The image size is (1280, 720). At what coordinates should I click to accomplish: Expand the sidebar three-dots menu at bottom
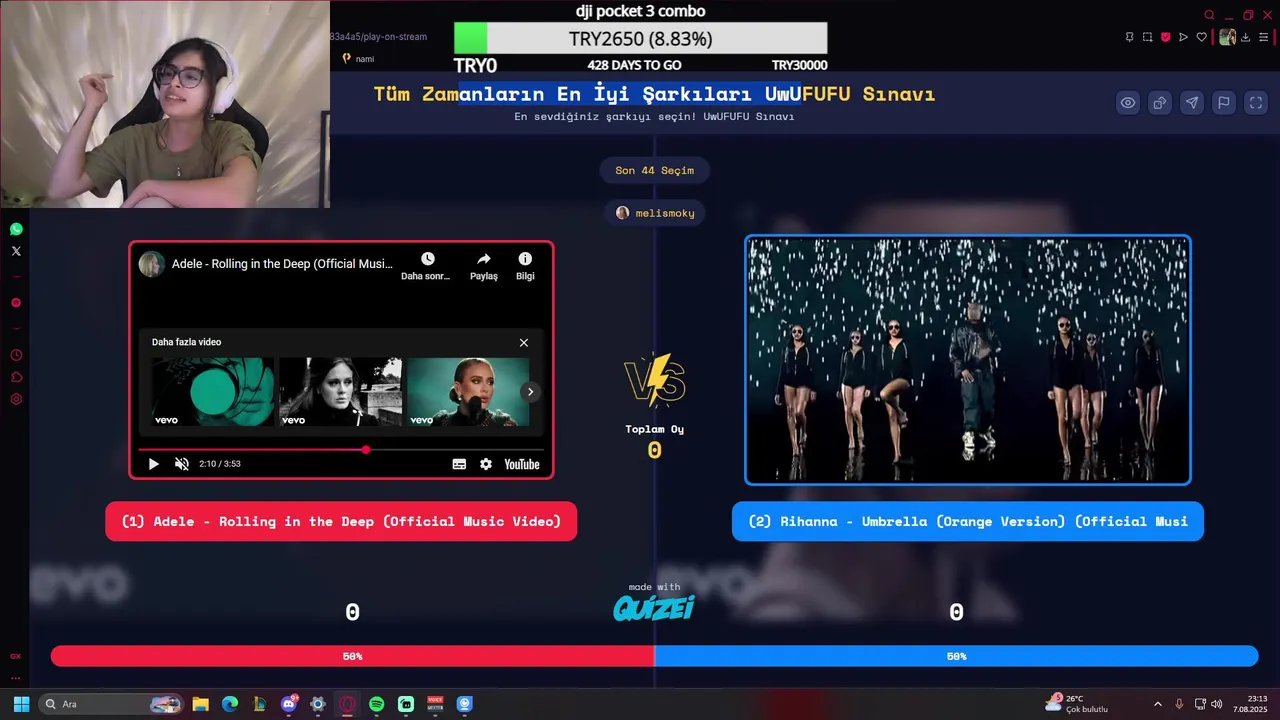[x=16, y=678]
